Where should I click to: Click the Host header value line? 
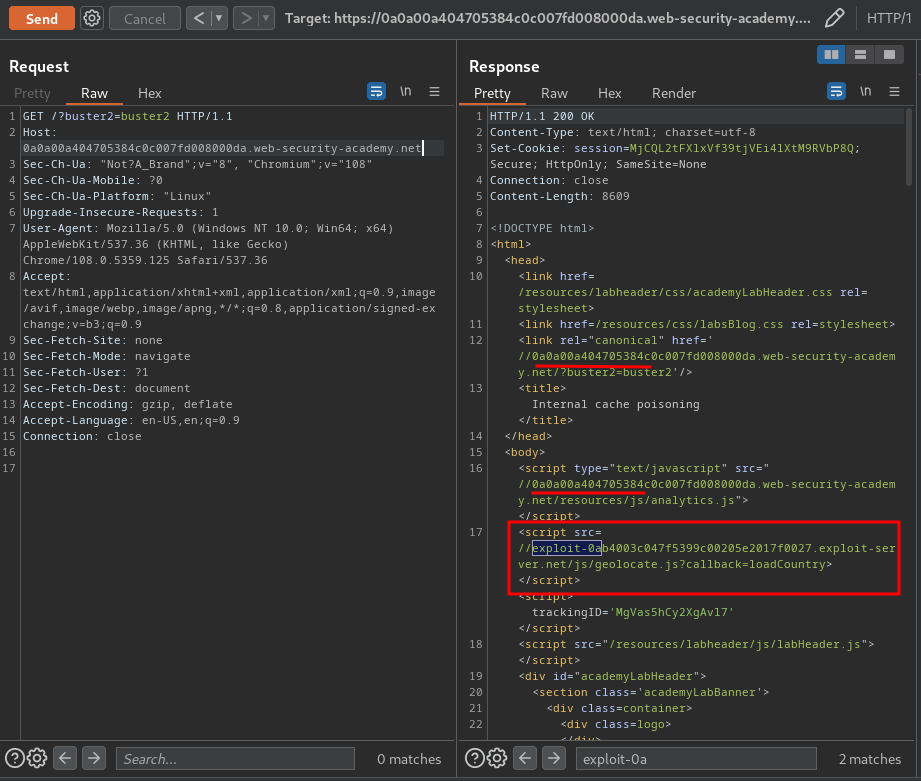pos(222,148)
